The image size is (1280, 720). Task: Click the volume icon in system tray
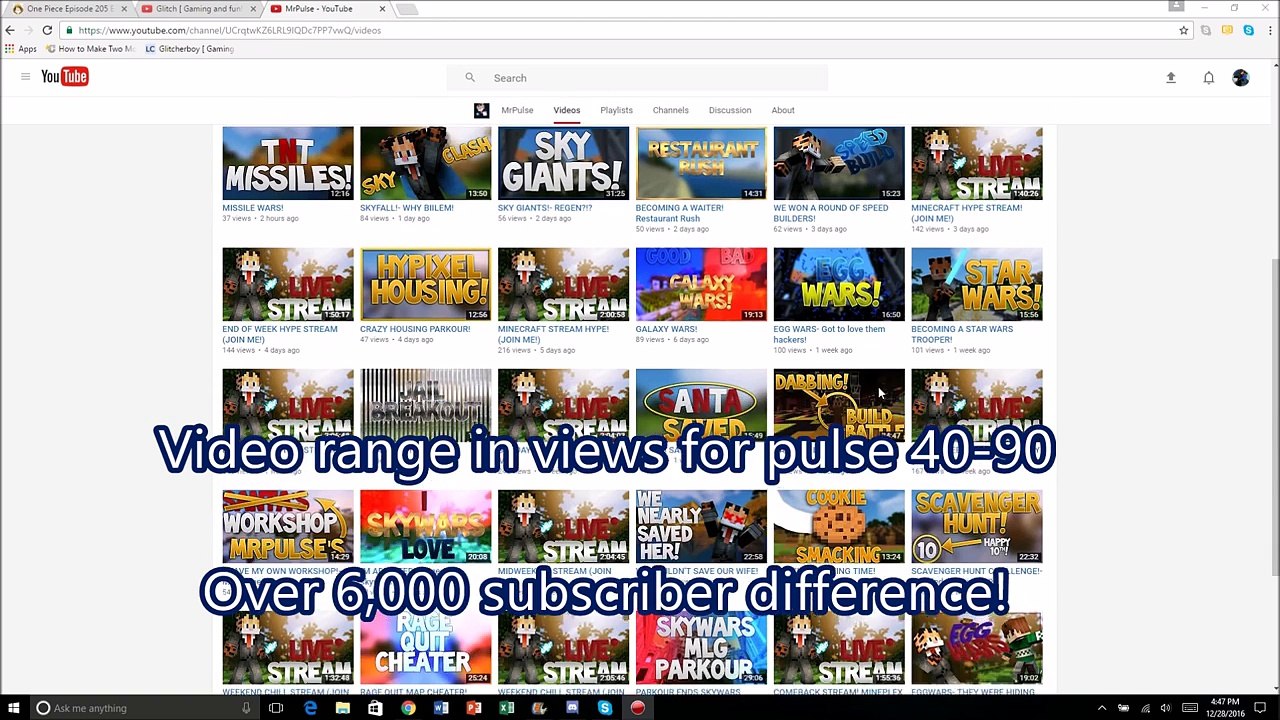click(x=1165, y=708)
